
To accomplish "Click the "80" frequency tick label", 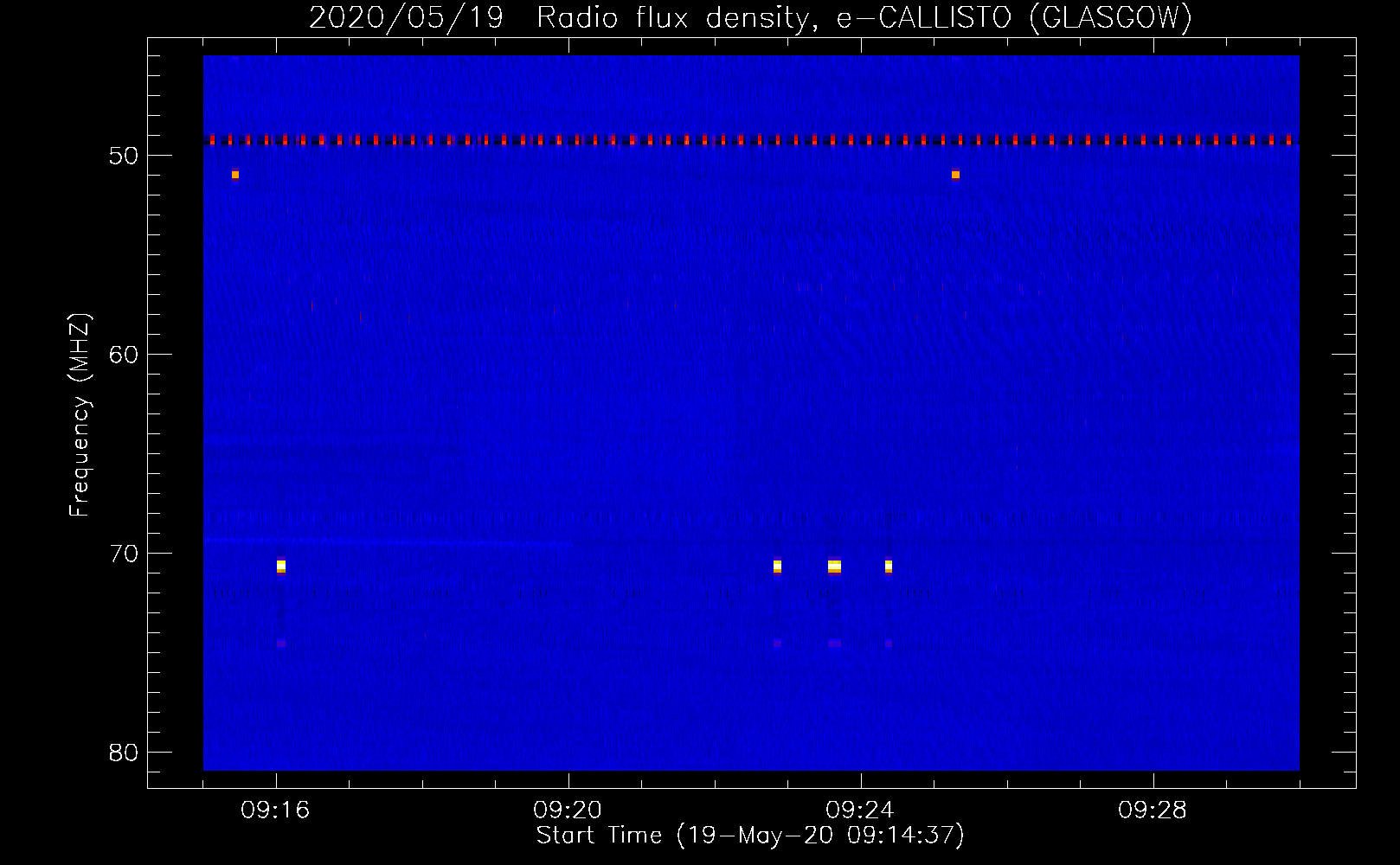I will tap(125, 753).
